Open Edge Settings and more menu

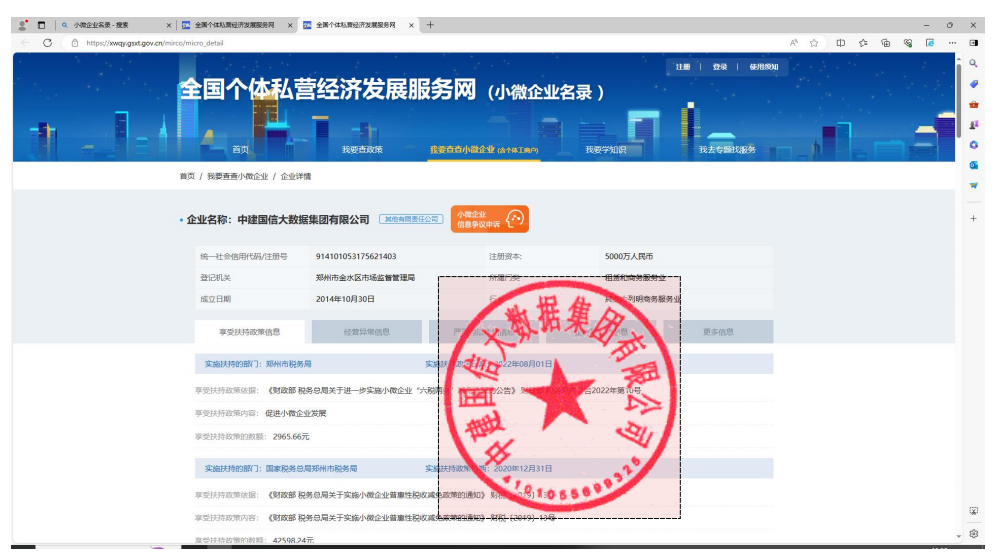point(951,43)
